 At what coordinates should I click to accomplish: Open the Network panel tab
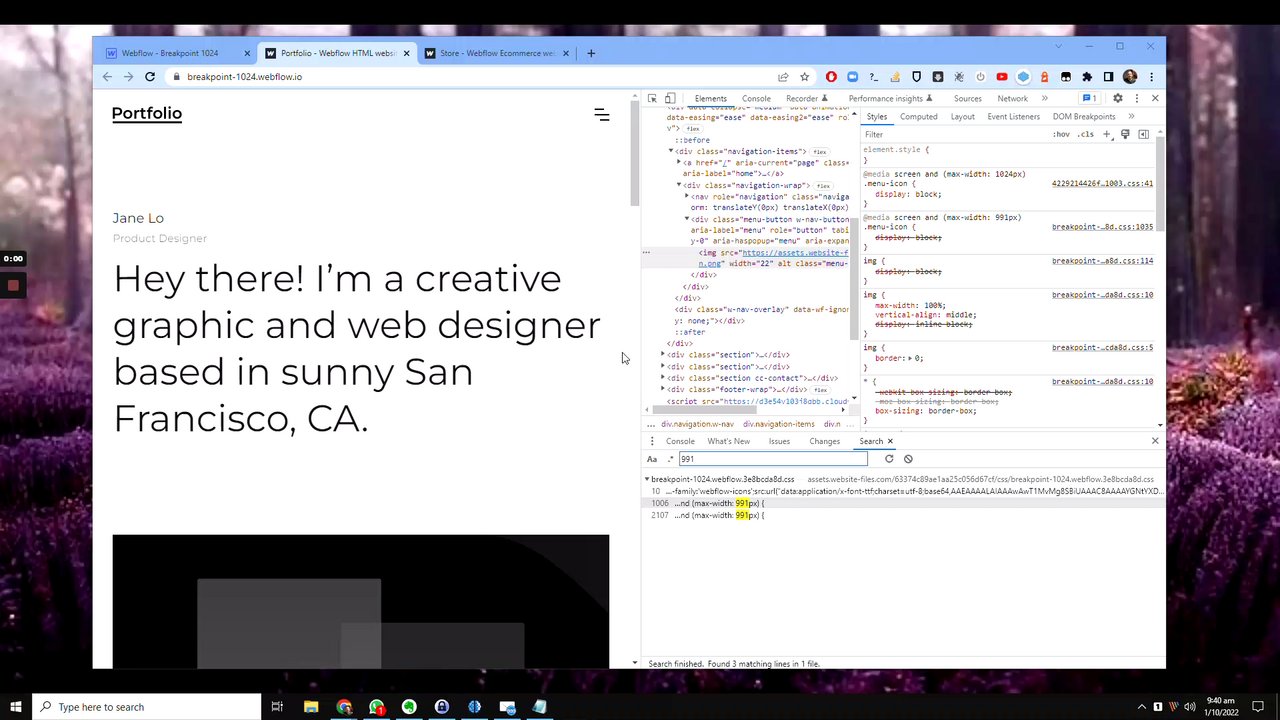pyautogui.click(x=1012, y=98)
